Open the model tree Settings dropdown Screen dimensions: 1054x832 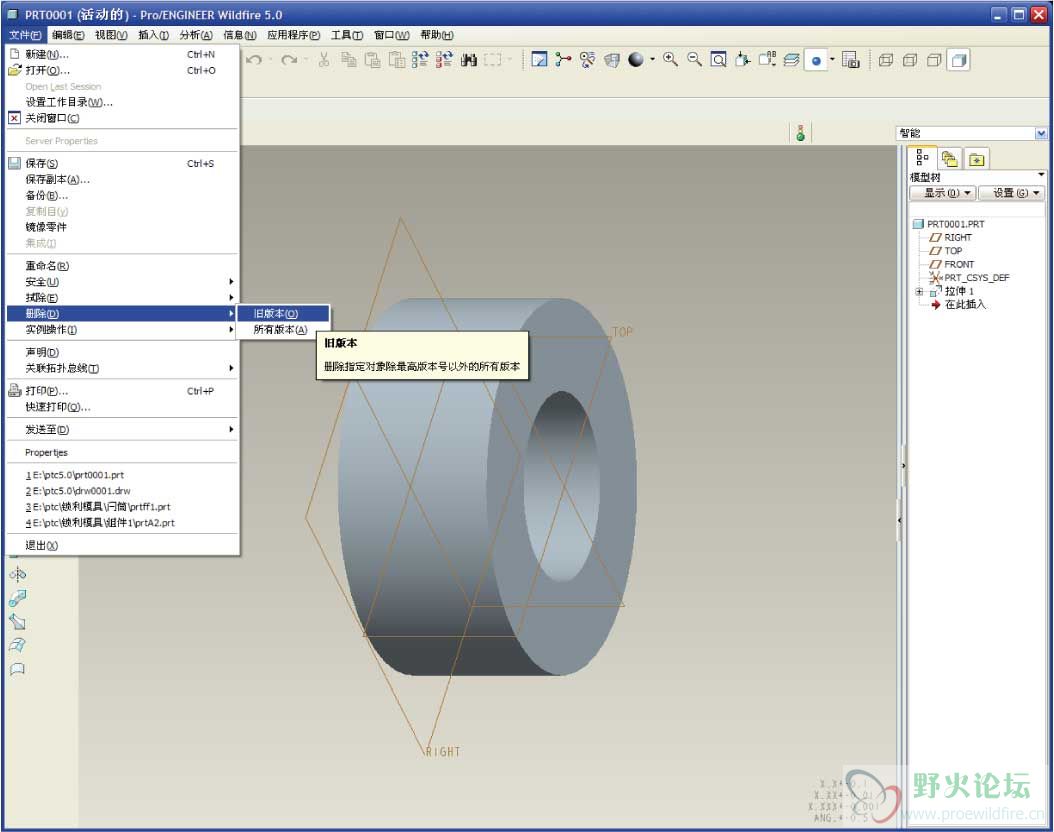pyautogui.click(x=1012, y=193)
